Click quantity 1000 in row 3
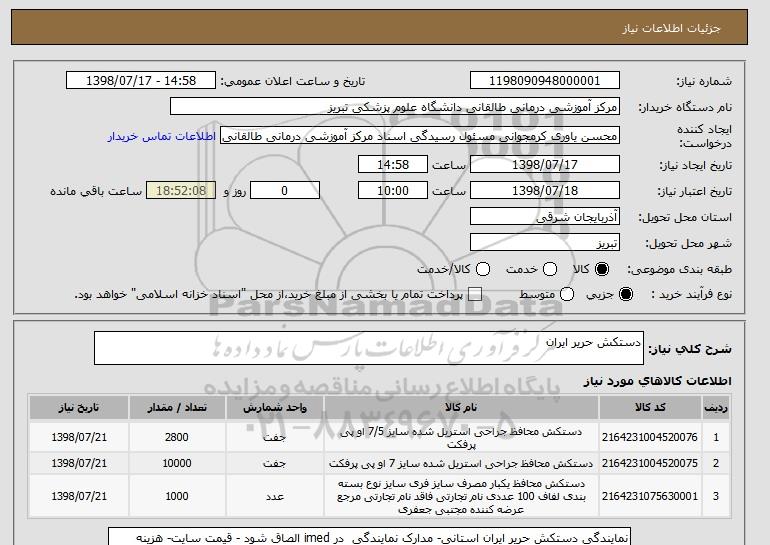Screen dimensions: 770x545 pyautogui.click(x=177, y=496)
